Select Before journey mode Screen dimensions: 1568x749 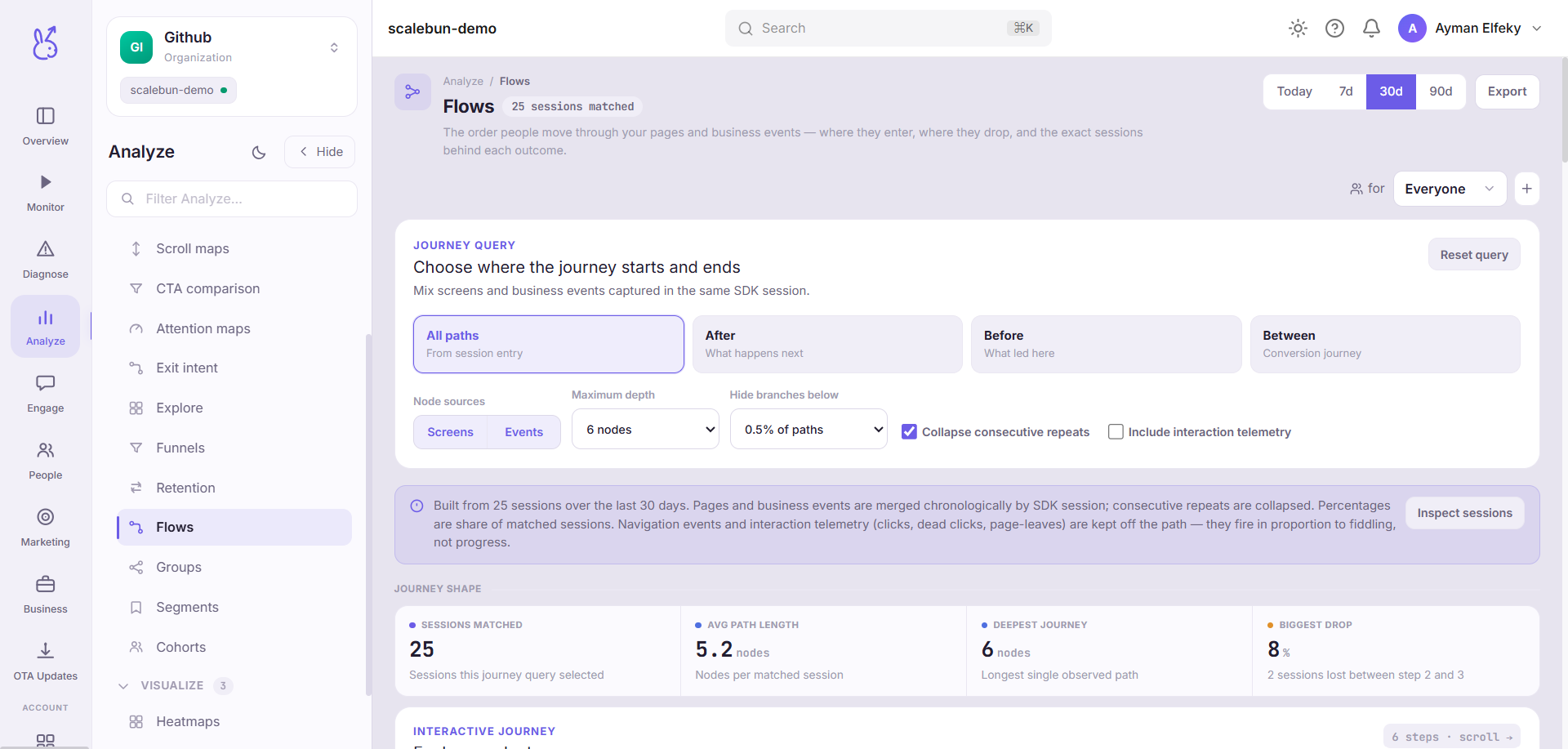tap(1106, 344)
